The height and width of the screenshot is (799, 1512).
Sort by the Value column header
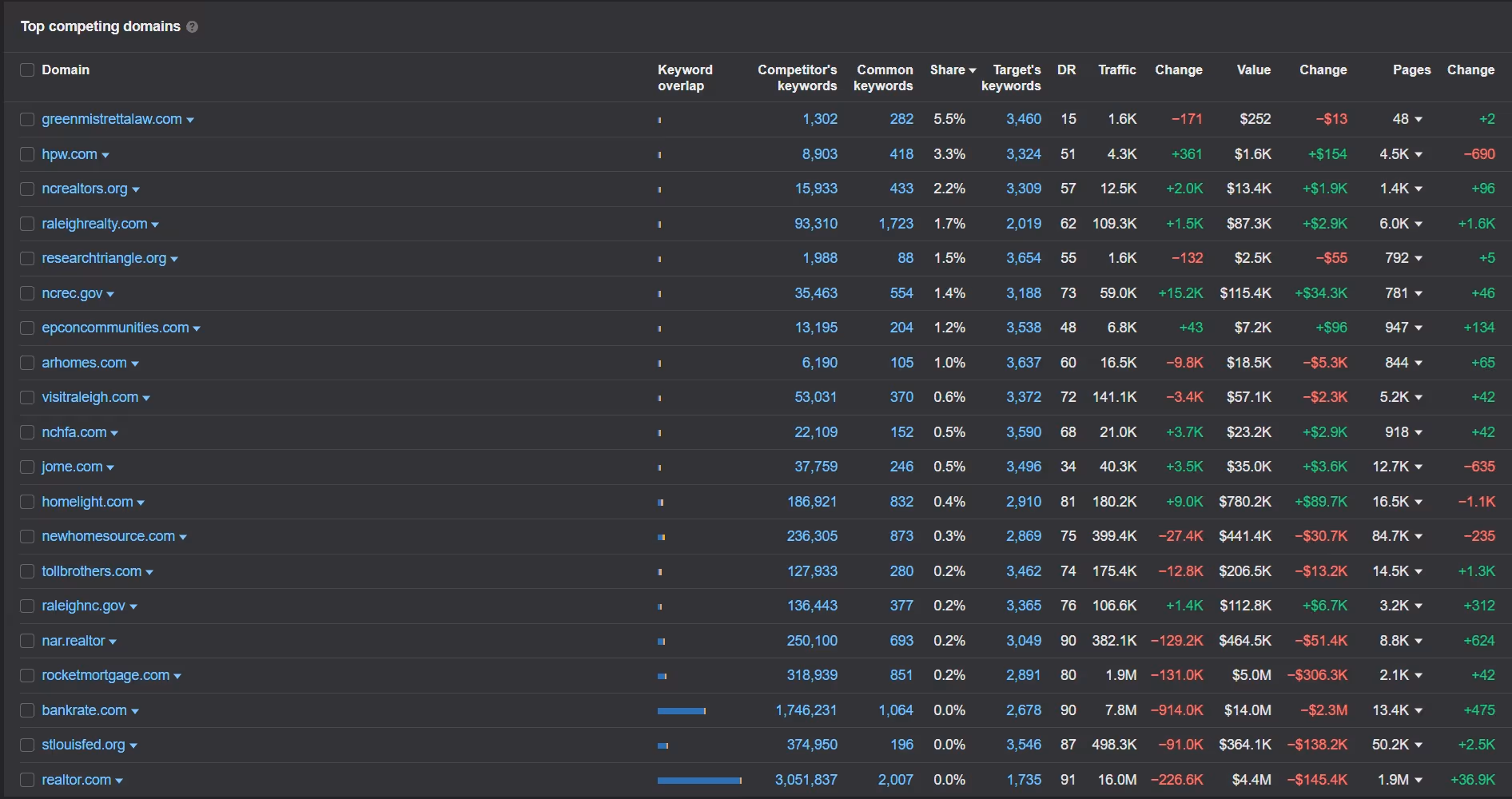click(1254, 70)
